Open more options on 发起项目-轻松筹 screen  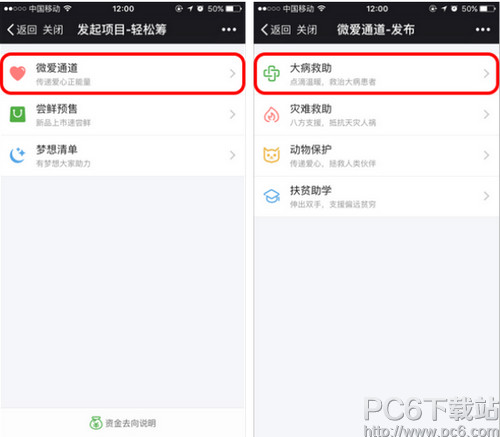[229, 30]
